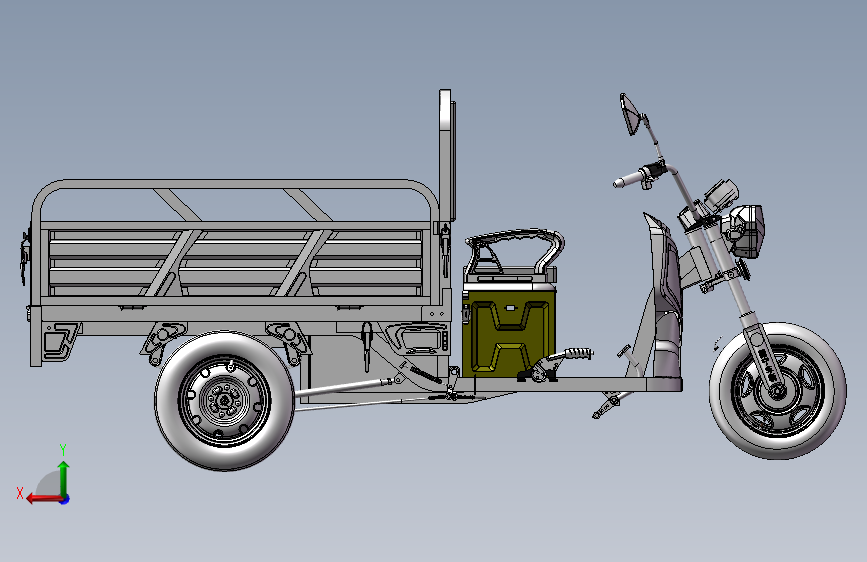Select the headlight assembly

tap(748, 230)
